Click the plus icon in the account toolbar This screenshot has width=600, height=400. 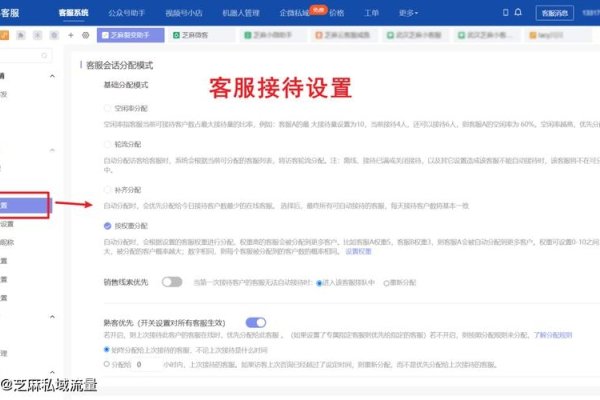71,35
